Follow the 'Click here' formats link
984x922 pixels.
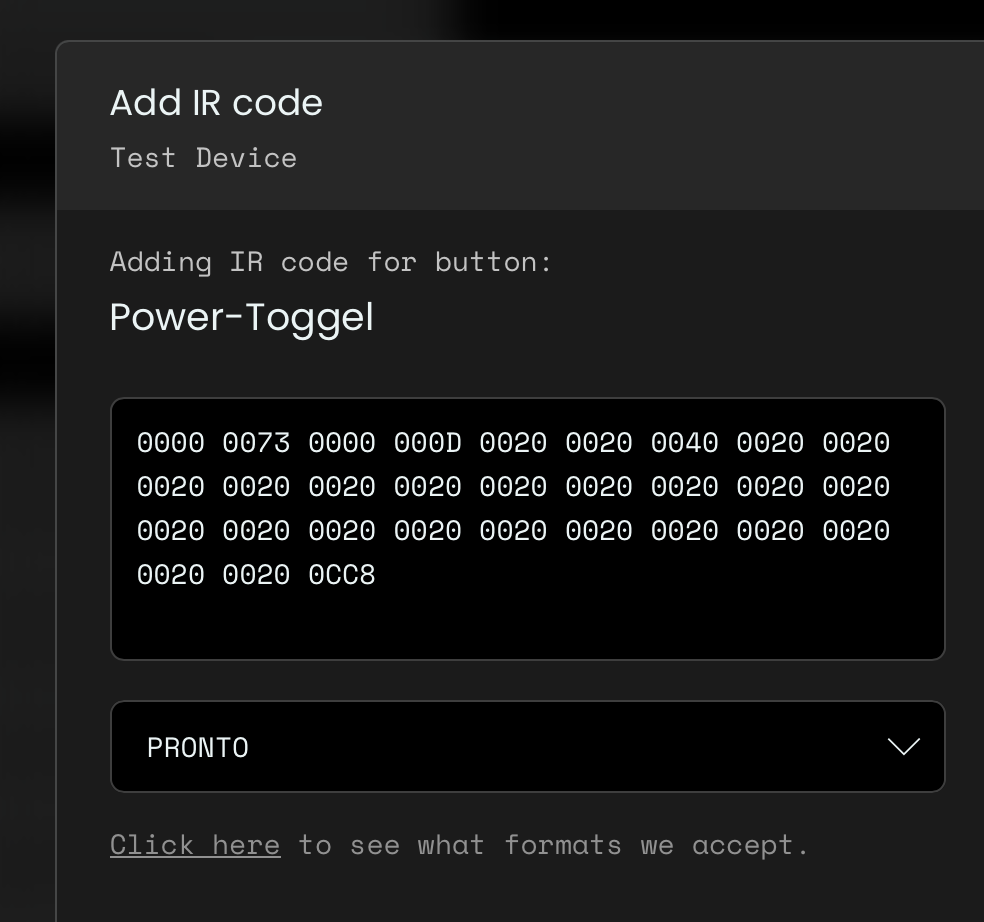click(x=195, y=845)
